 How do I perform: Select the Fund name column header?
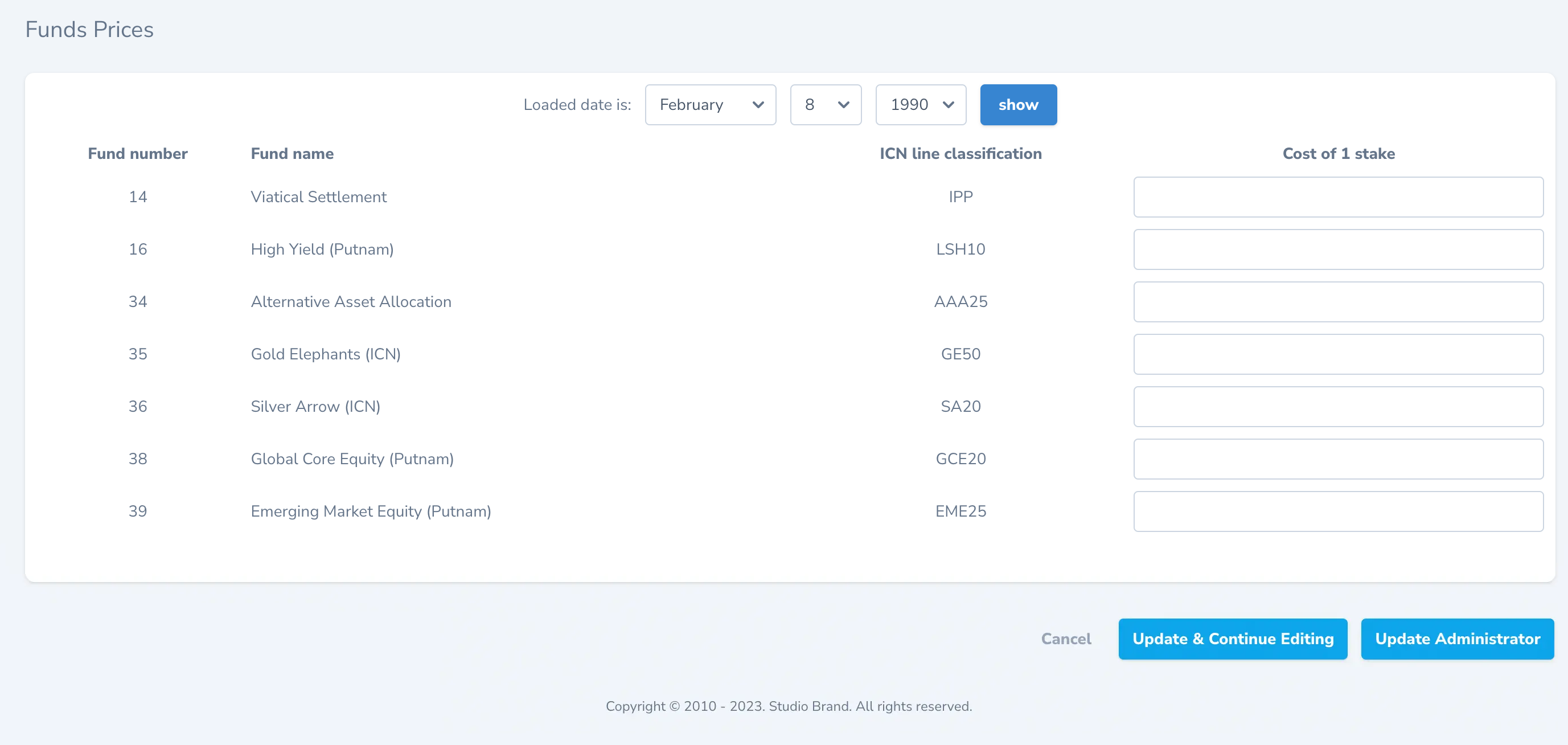[x=292, y=154]
